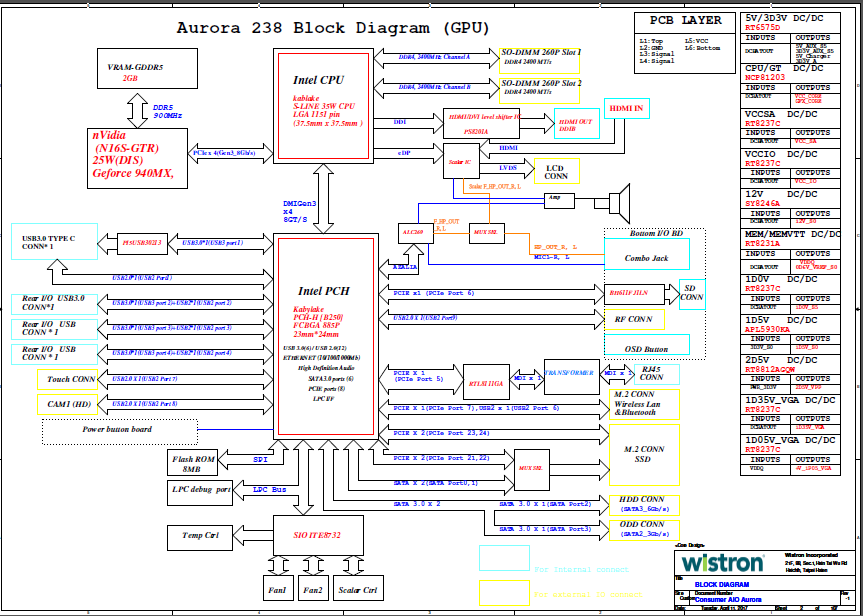Select the USB3.0 TYPE C CONN block
863x616 pixels.
click(56, 241)
